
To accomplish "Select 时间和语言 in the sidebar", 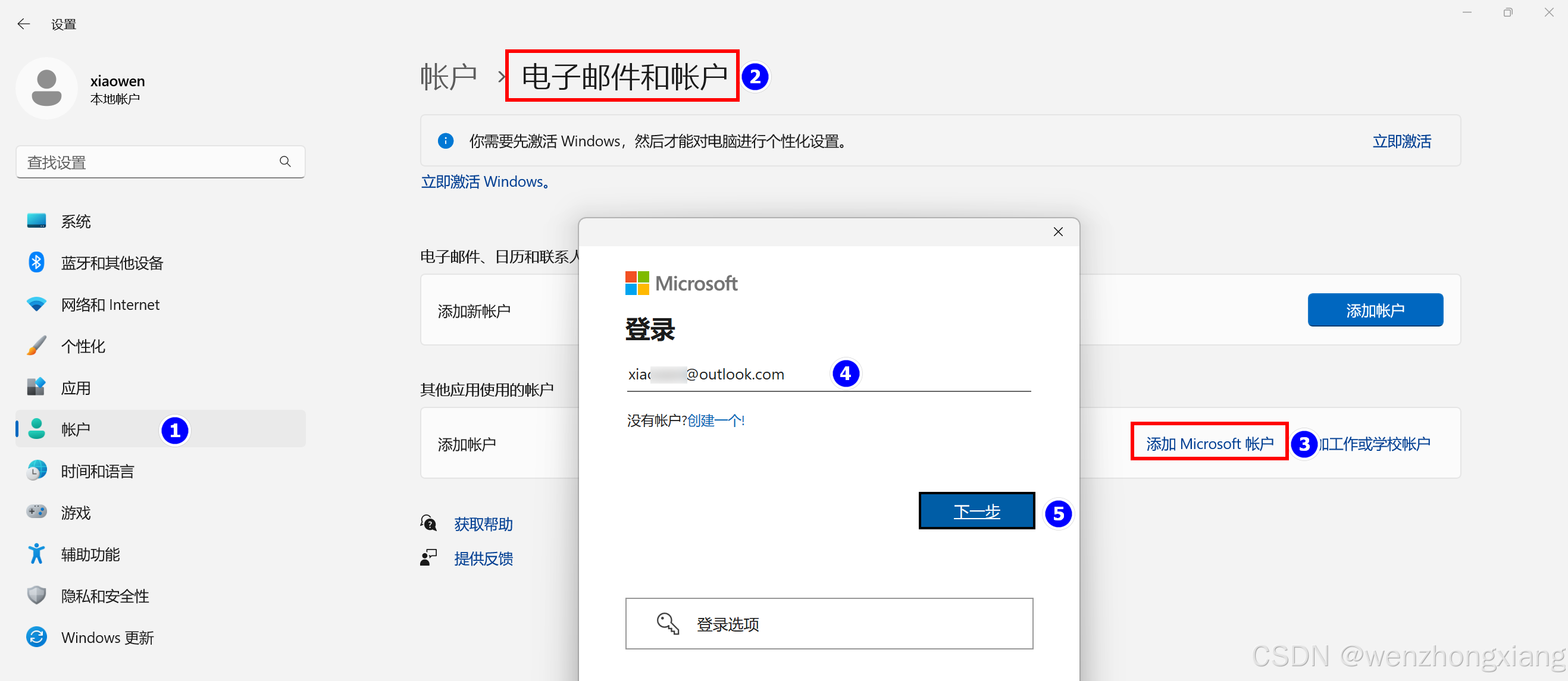I will click(98, 471).
